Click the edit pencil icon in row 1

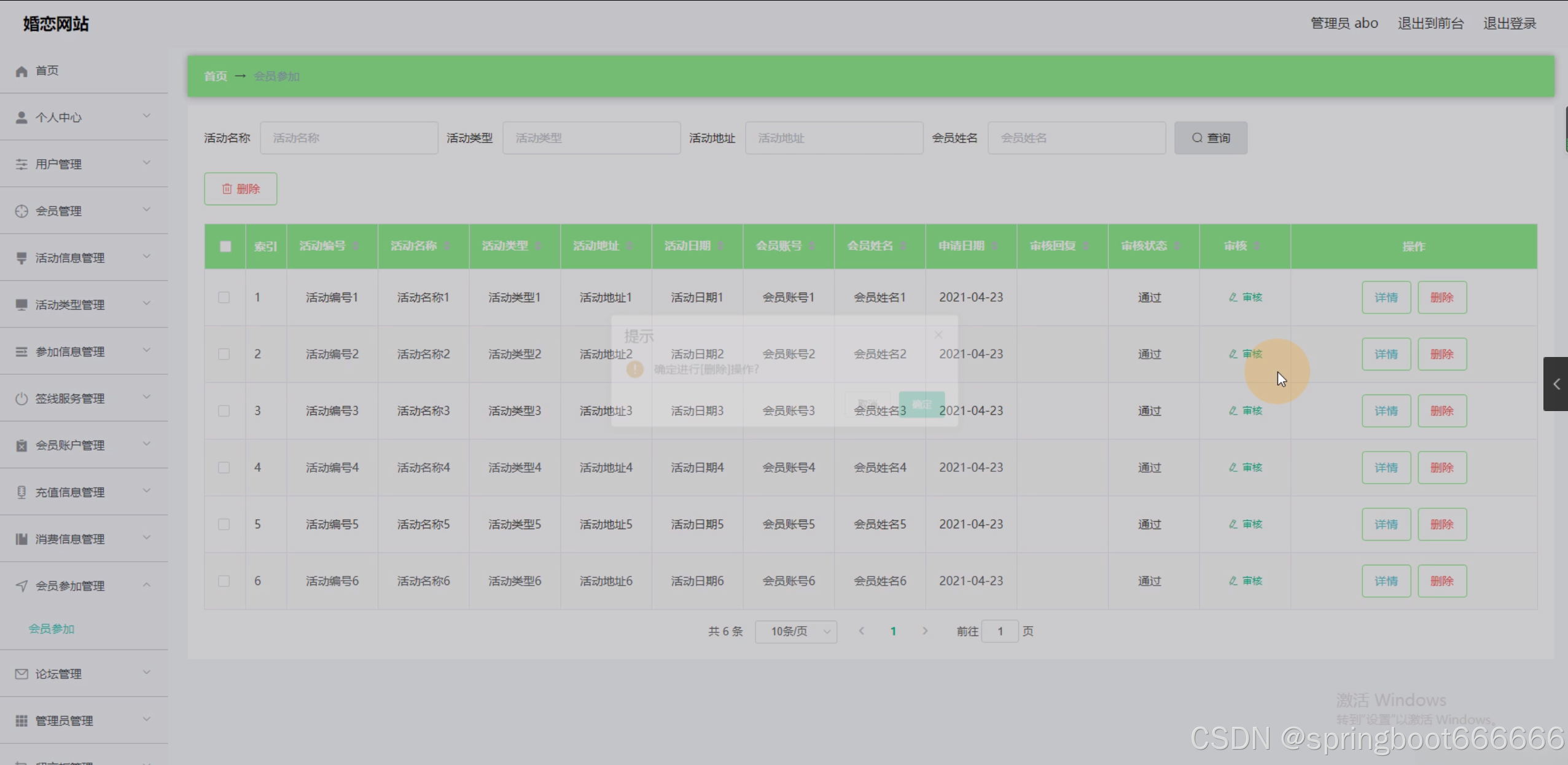point(1233,297)
